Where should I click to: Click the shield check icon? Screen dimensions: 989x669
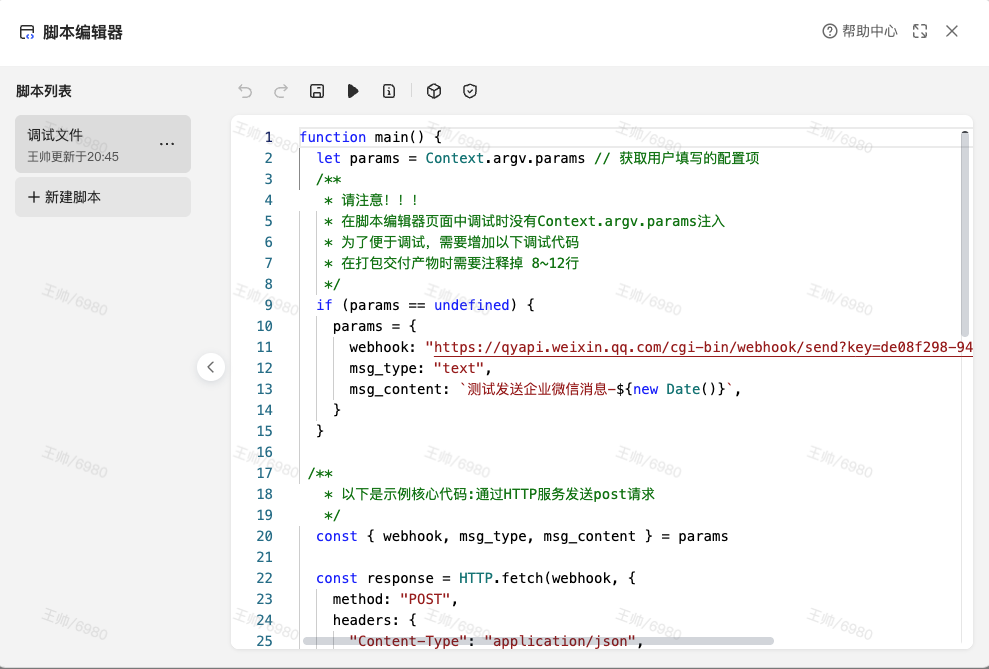tap(470, 91)
